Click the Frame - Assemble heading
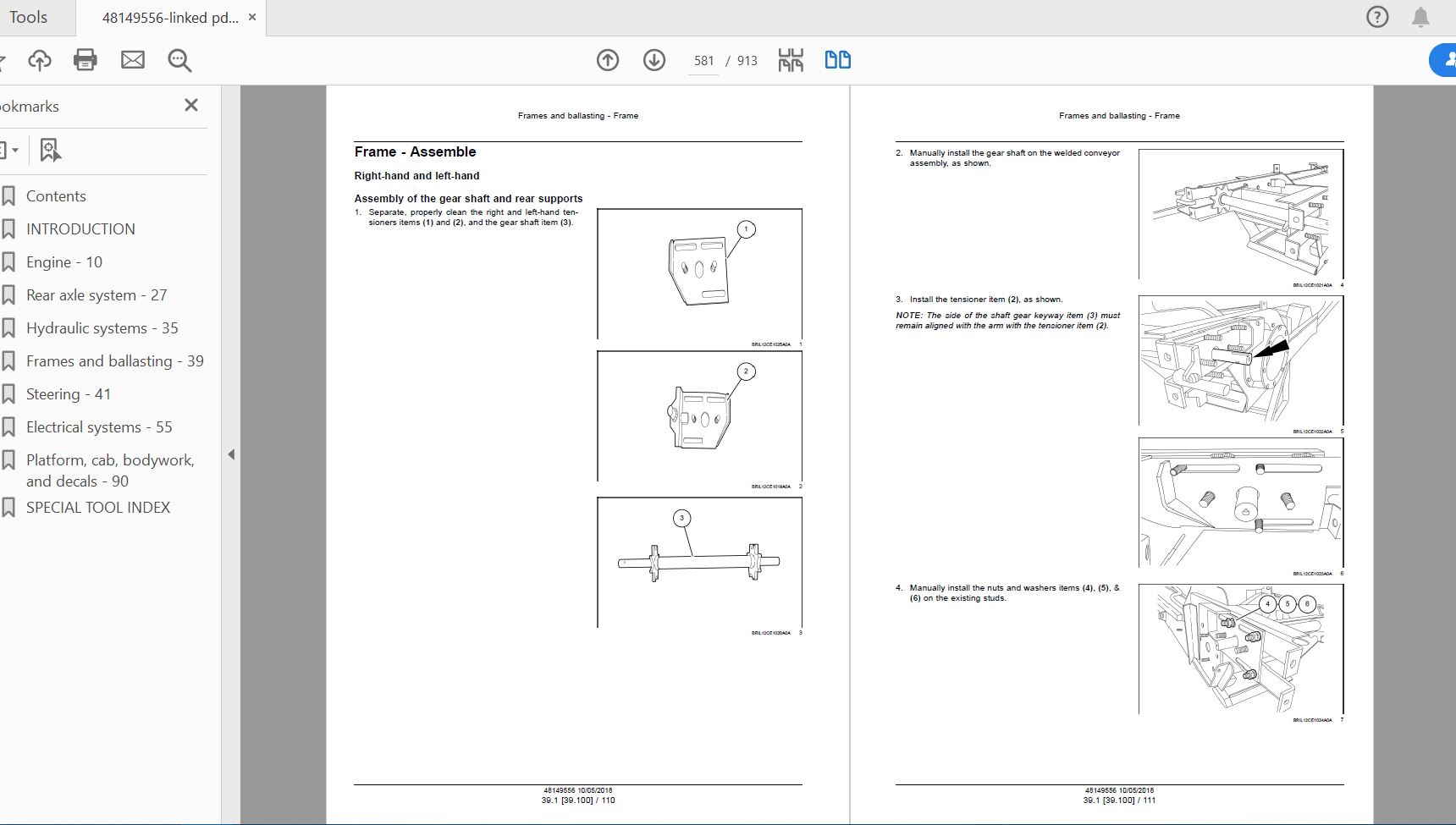The image size is (1456, 825). (x=415, y=152)
